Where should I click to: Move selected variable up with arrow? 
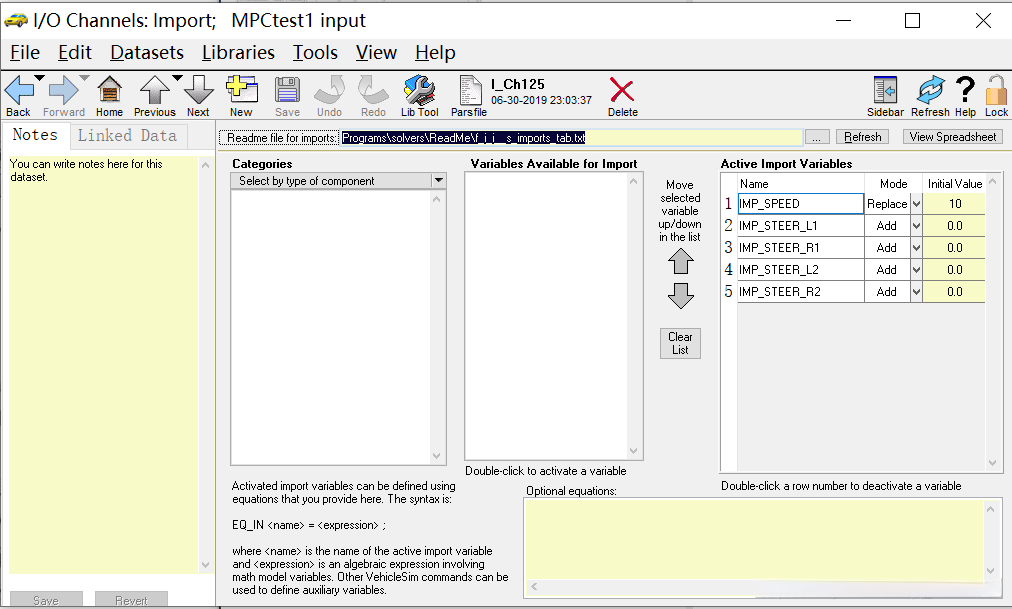(x=680, y=262)
